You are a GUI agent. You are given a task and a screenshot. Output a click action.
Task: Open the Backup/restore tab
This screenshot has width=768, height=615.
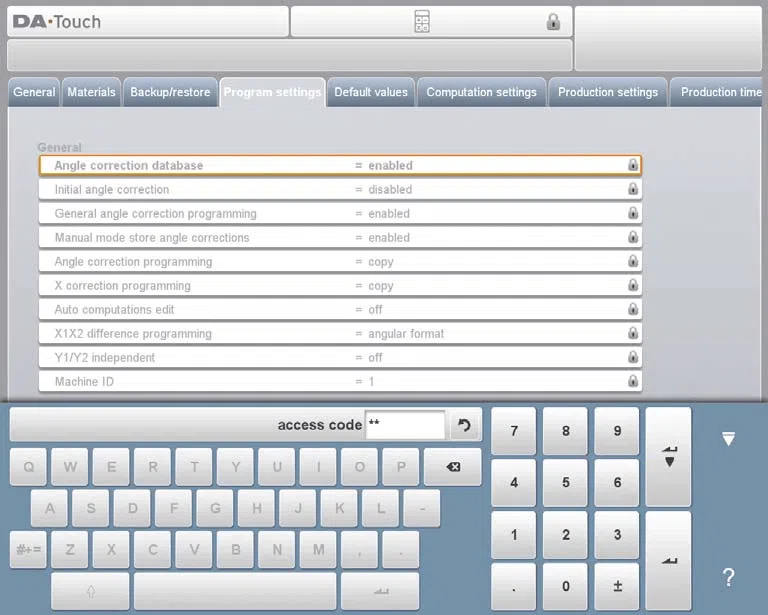[170, 92]
